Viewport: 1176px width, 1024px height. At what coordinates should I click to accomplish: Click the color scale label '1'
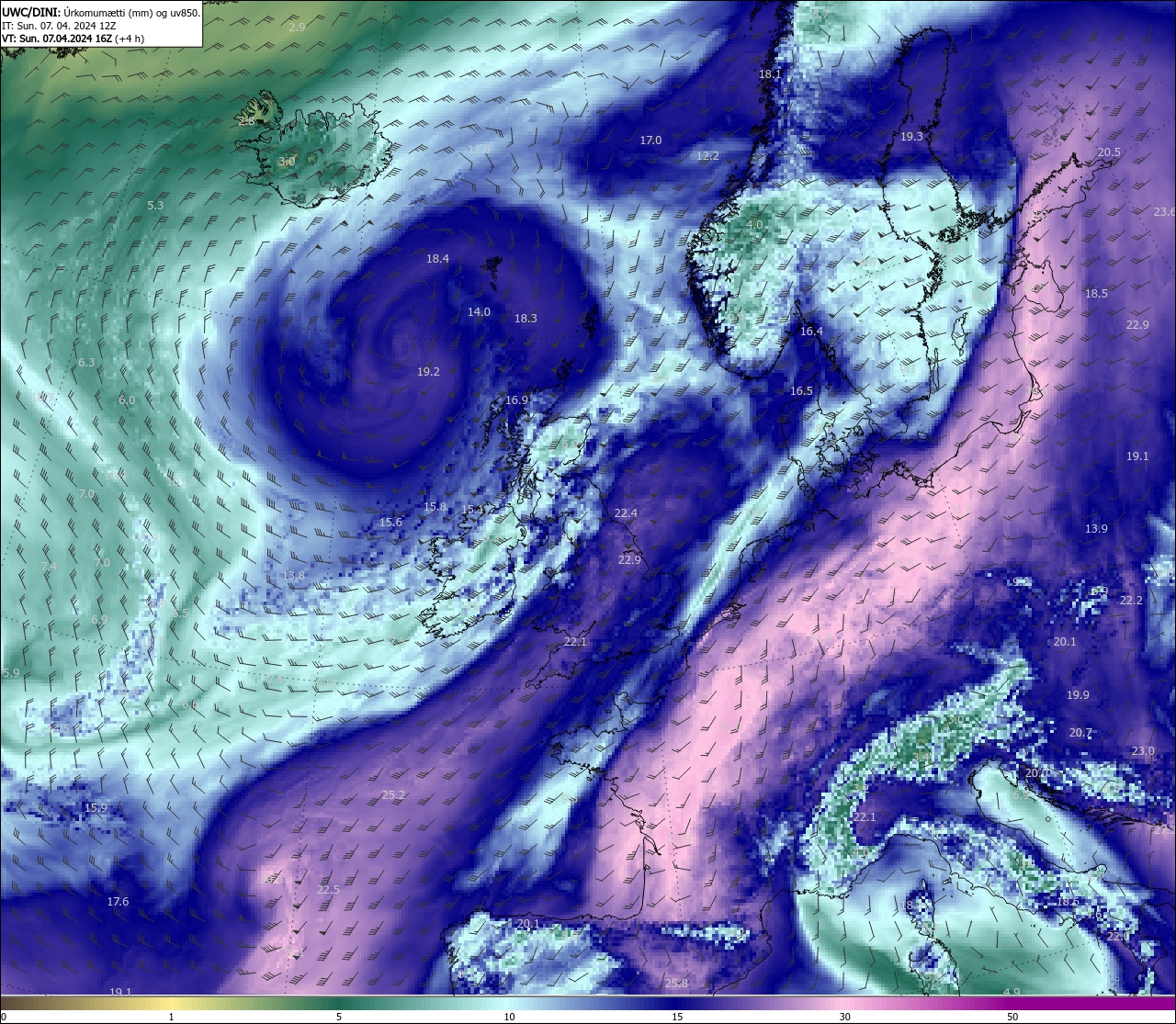click(x=171, y=1017)
